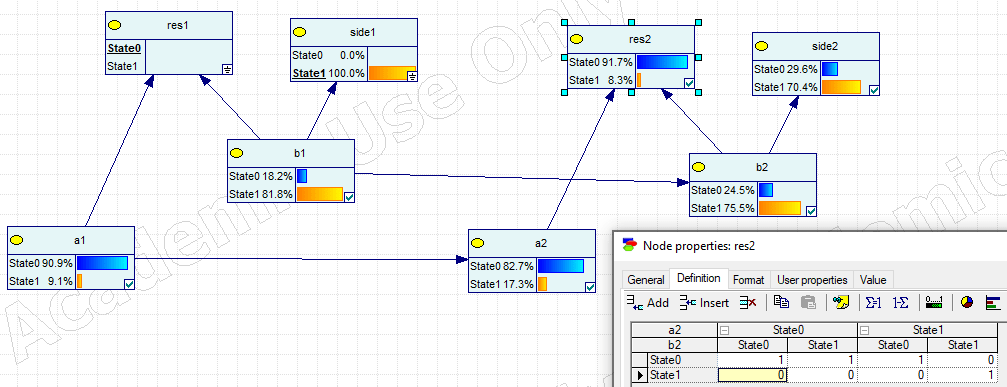Screen dimensions: 1007x387
Task: Click the delete state icon with red X
Action: pos(748,302)
